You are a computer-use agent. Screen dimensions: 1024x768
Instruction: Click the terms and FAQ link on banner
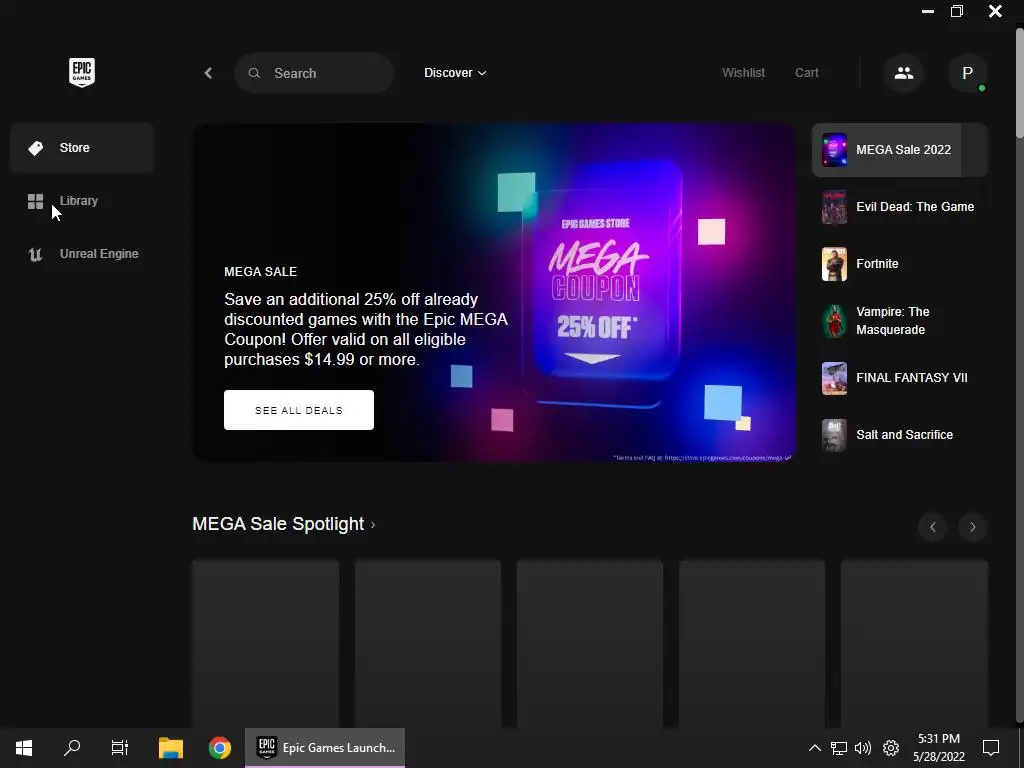coord(702,458)
